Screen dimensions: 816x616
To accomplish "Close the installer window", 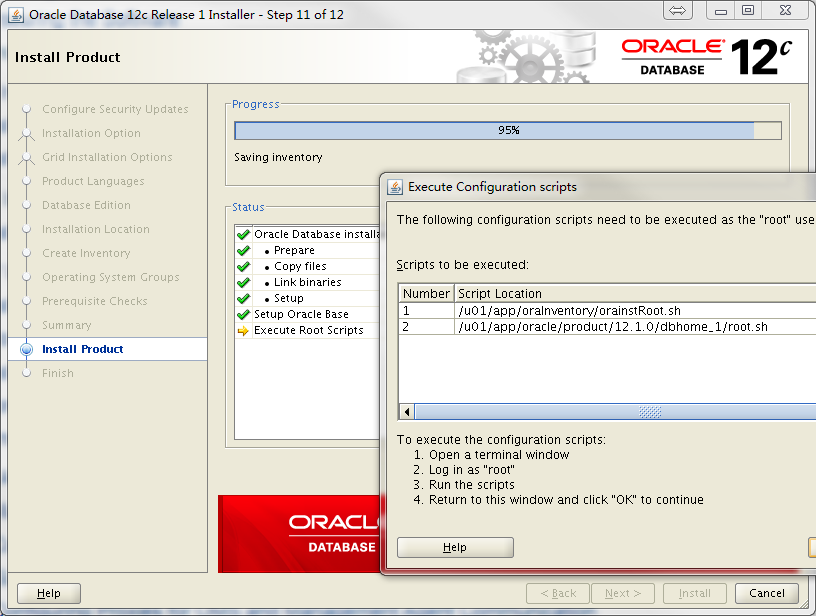I will [786, 11].
